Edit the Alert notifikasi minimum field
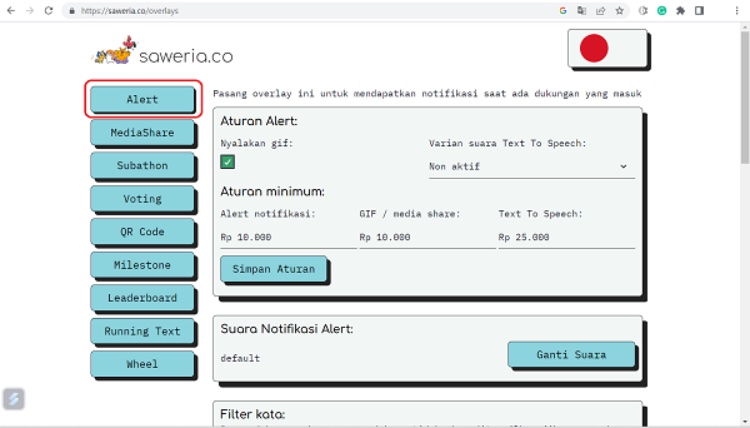The image size is (750, 428). 288,237
